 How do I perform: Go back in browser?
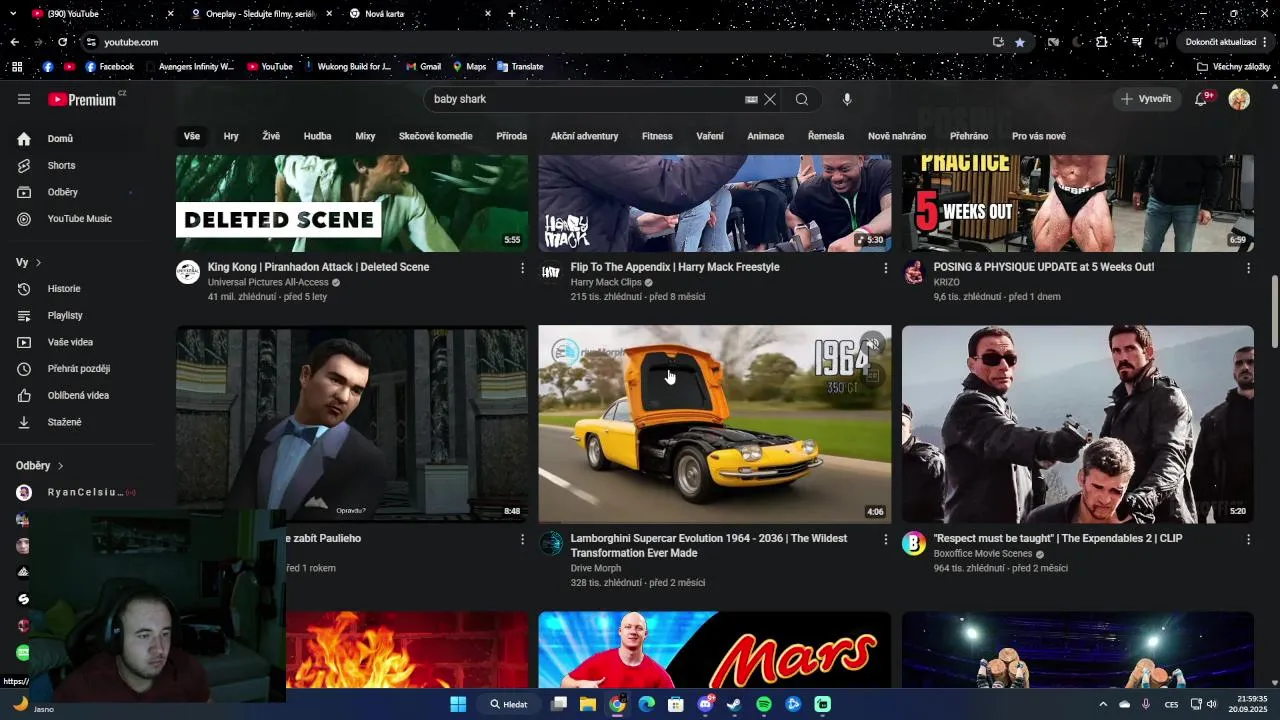click(14, 42)
